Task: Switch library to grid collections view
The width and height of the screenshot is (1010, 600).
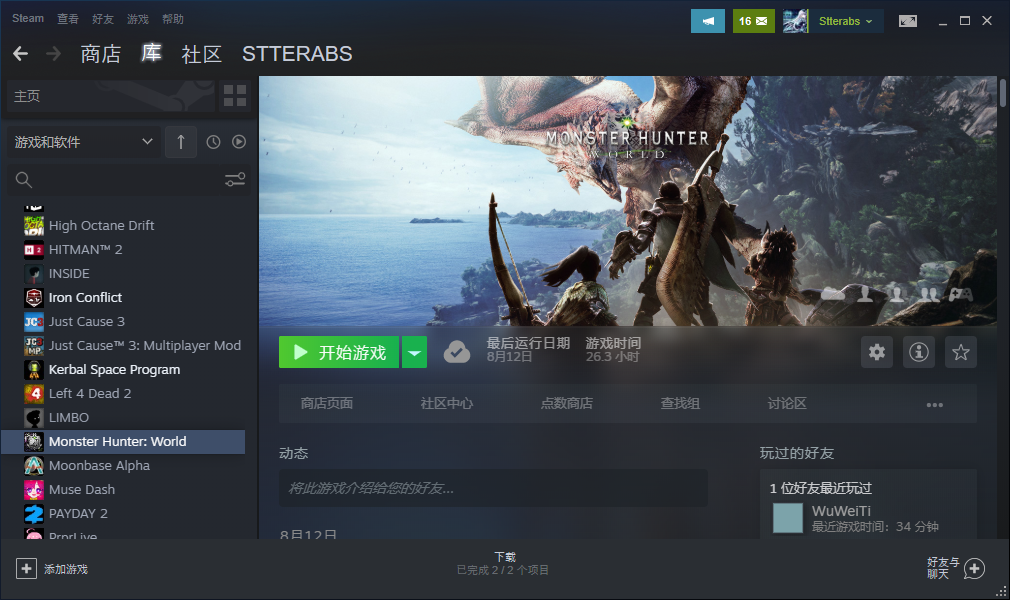Action: point(234,96)
